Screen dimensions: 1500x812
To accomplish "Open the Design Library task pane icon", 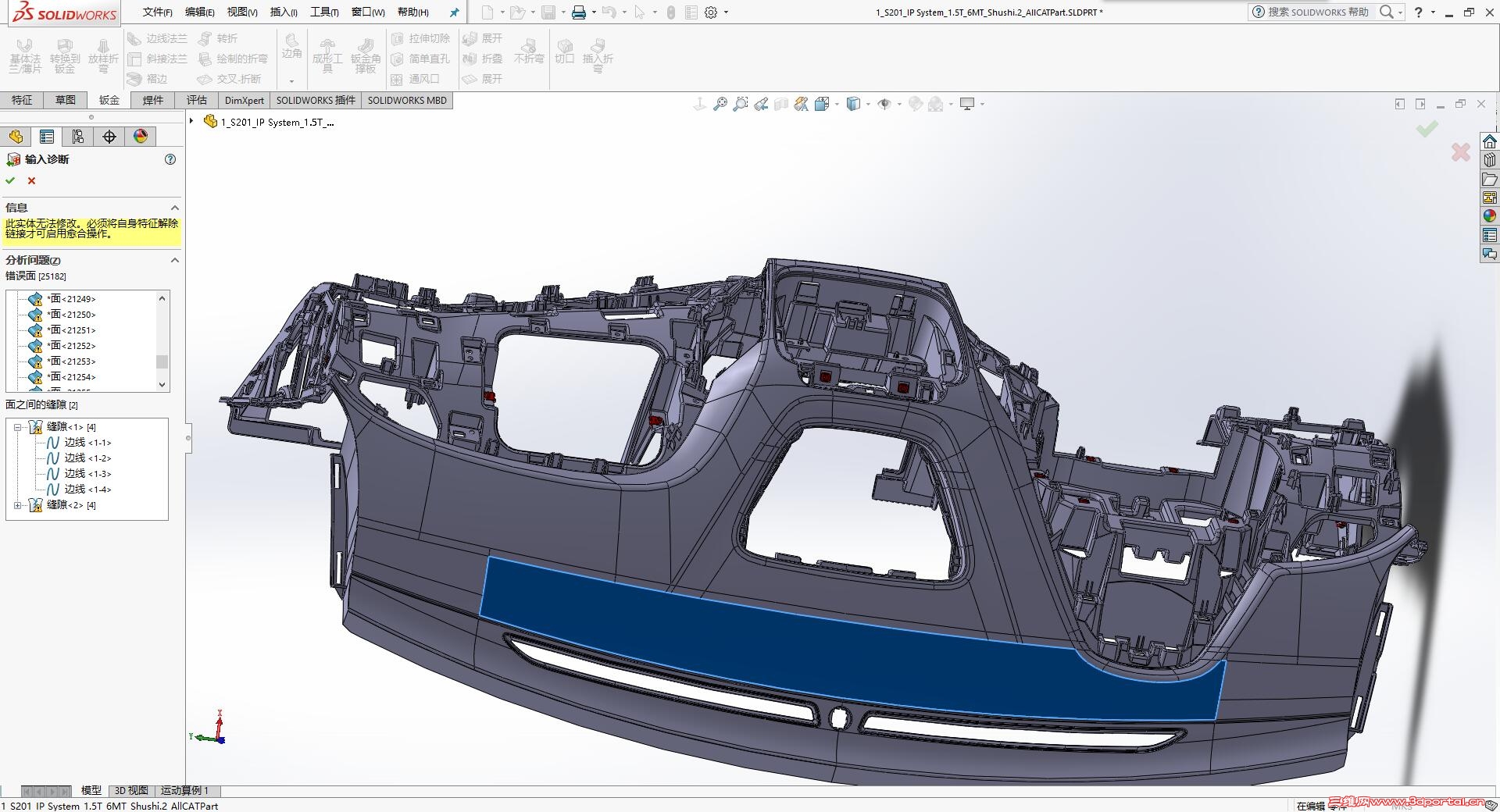I will click(1490, 160).
